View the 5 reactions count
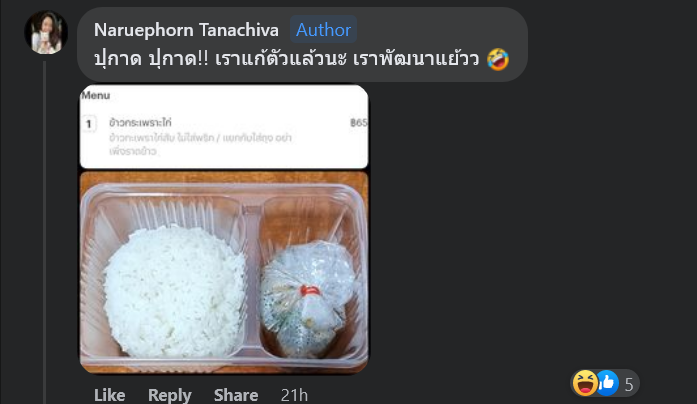 (629, 384)
